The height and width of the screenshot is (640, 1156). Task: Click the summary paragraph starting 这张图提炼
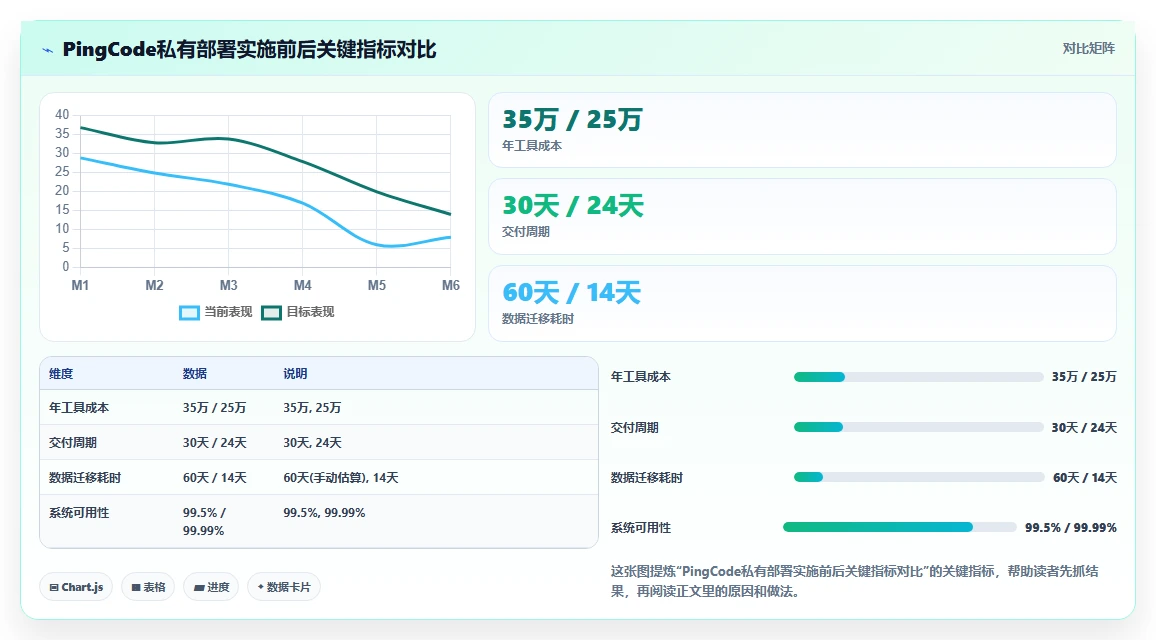tap(854, 581)
